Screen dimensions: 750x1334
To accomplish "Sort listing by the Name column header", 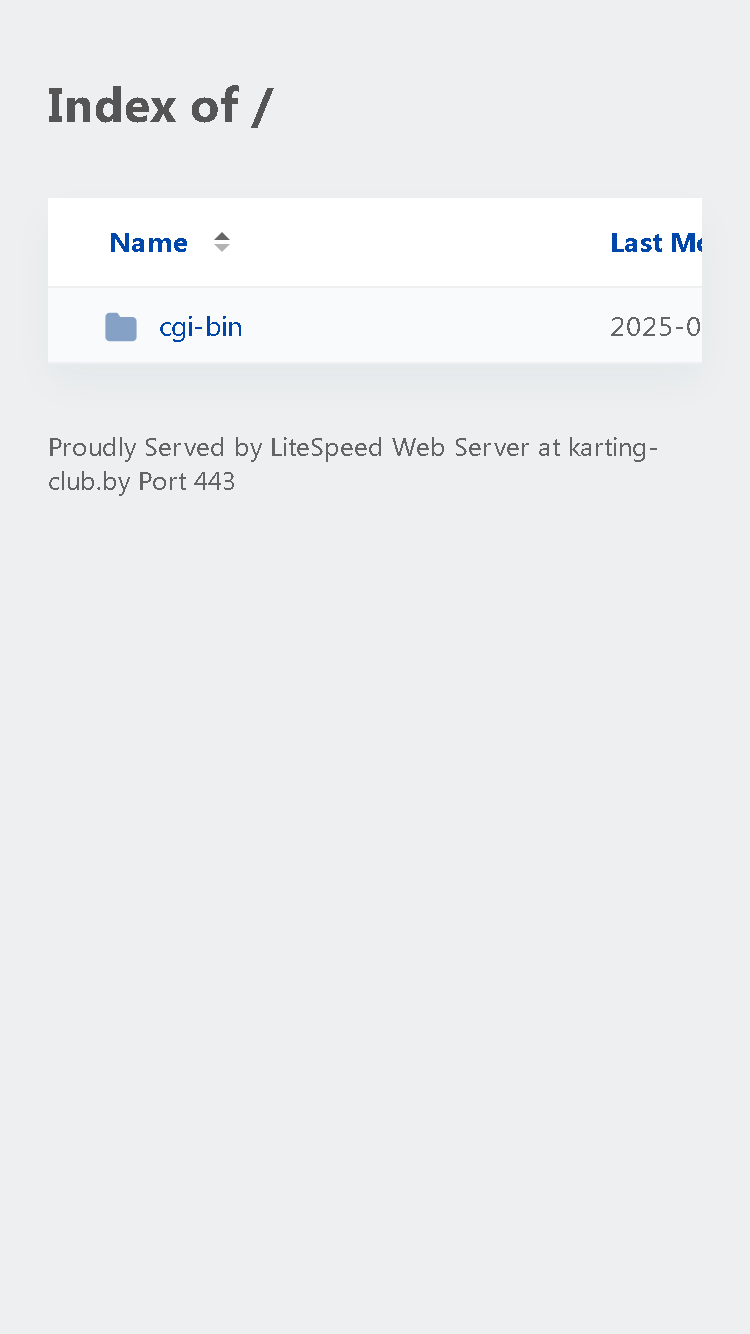I will coord(148,242).
